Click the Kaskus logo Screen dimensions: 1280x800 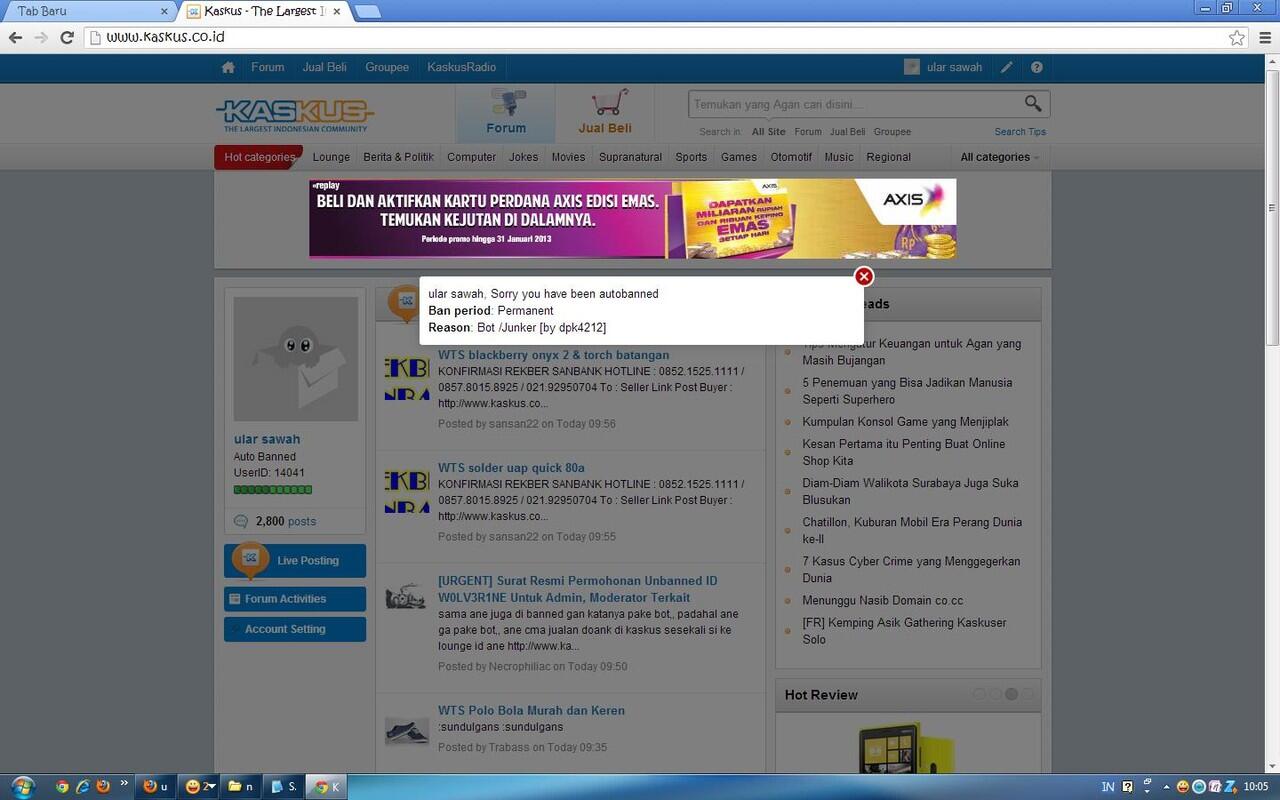[295, 114]
